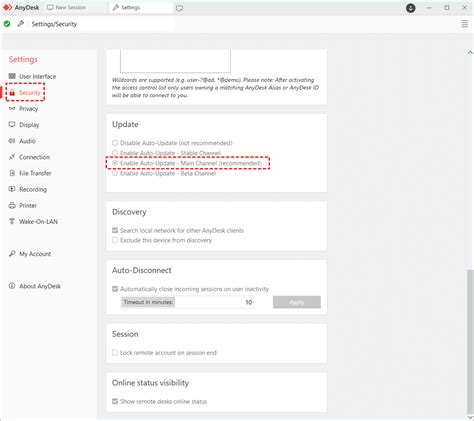
Task: Click the vertical scrollbar thumb
Action: click(x=470, y=342)
